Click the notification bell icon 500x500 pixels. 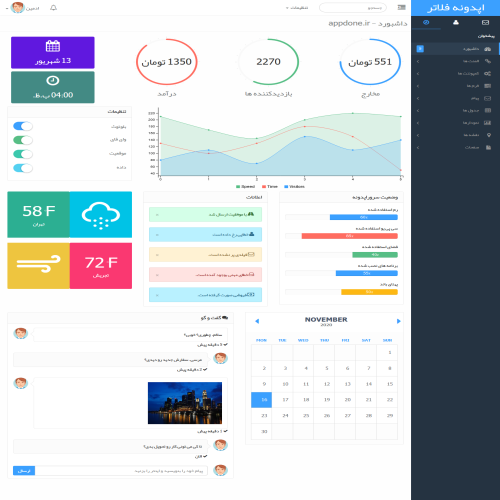[53, 8]
